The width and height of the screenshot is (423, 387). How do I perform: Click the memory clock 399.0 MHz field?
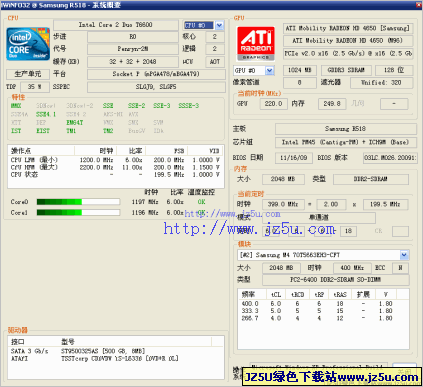tap(283, 204)
